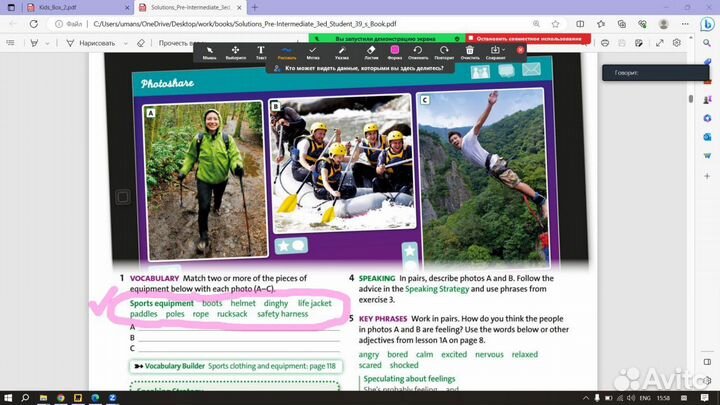Open Browser essentials heart icon
The image size is (720, 405).
pos(642,24)
